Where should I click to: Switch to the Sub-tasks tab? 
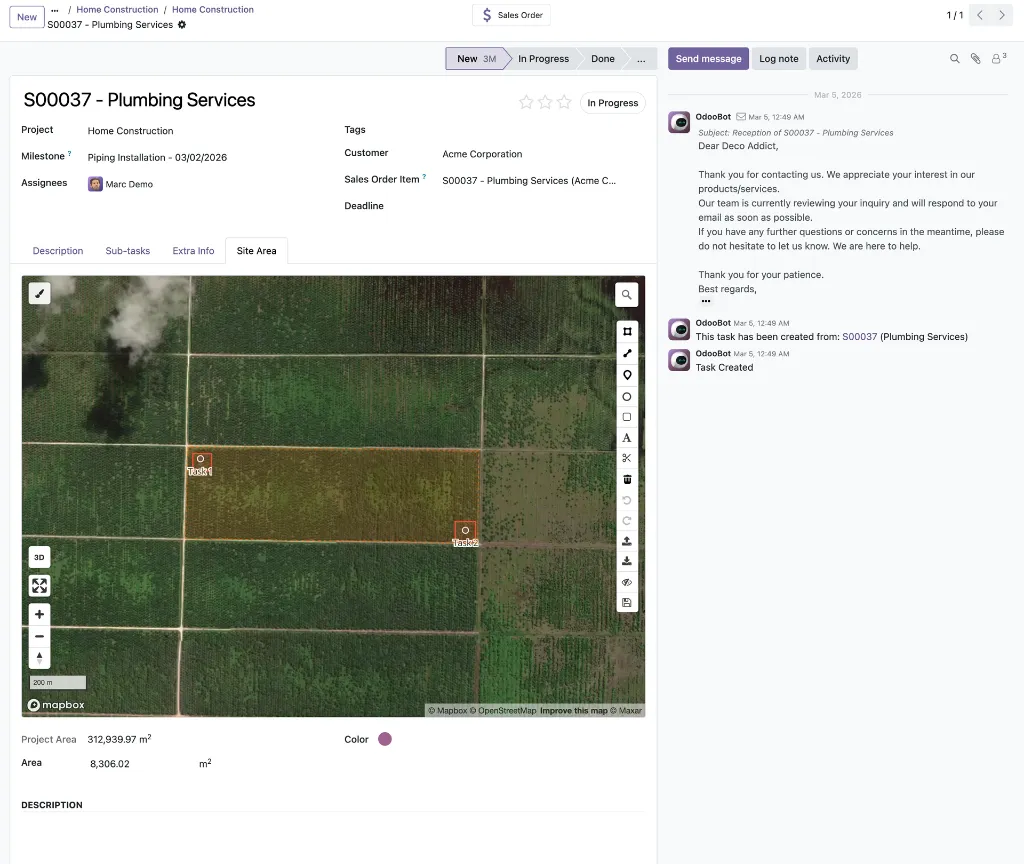(x=127, y=251)
